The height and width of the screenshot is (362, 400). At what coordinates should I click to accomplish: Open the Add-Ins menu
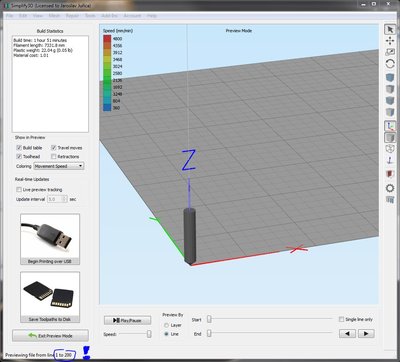click(x=109, y=16)
